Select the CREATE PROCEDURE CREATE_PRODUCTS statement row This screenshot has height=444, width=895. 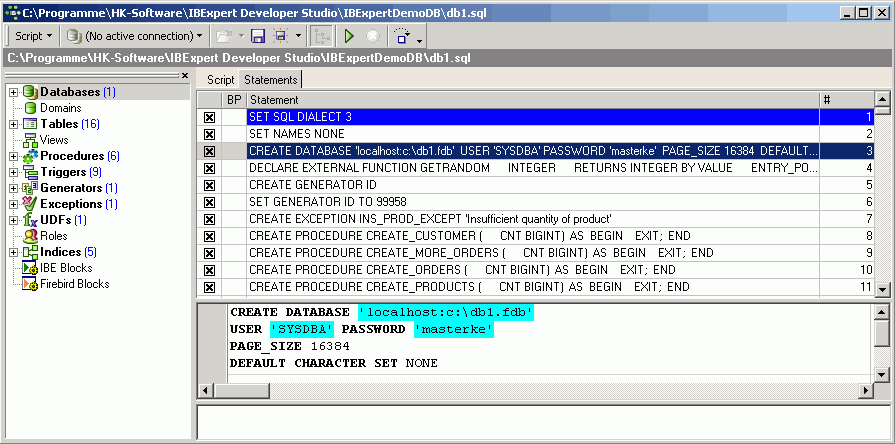tap(535, 287)
